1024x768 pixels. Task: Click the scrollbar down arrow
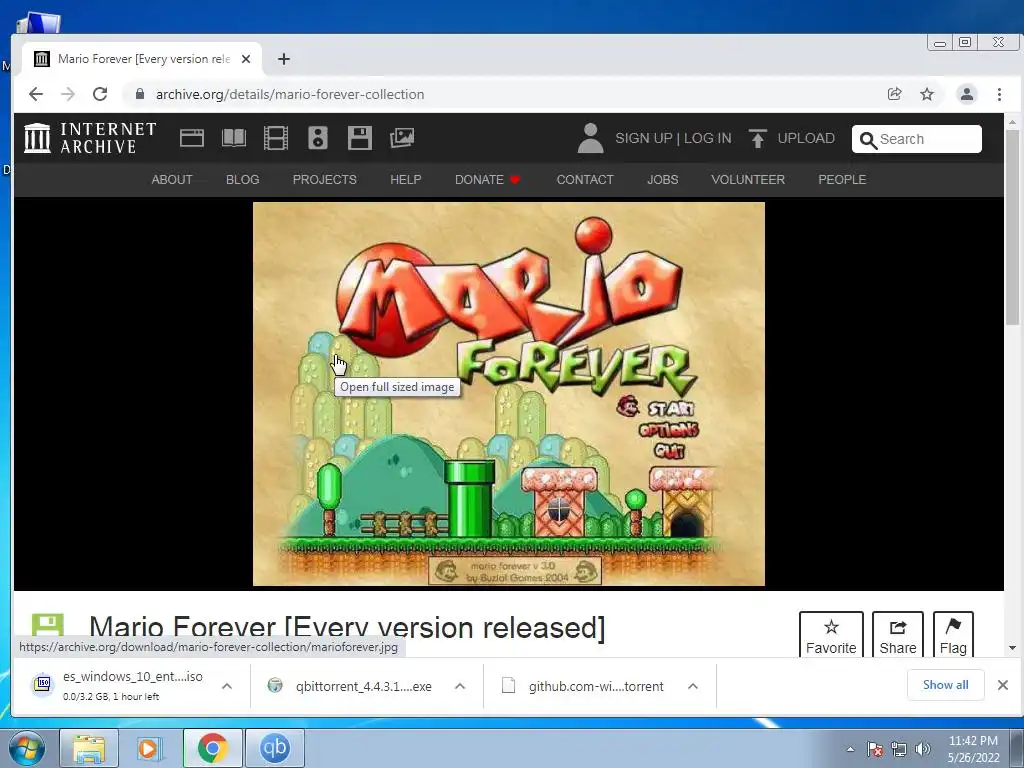click(x=1012, y=648)
